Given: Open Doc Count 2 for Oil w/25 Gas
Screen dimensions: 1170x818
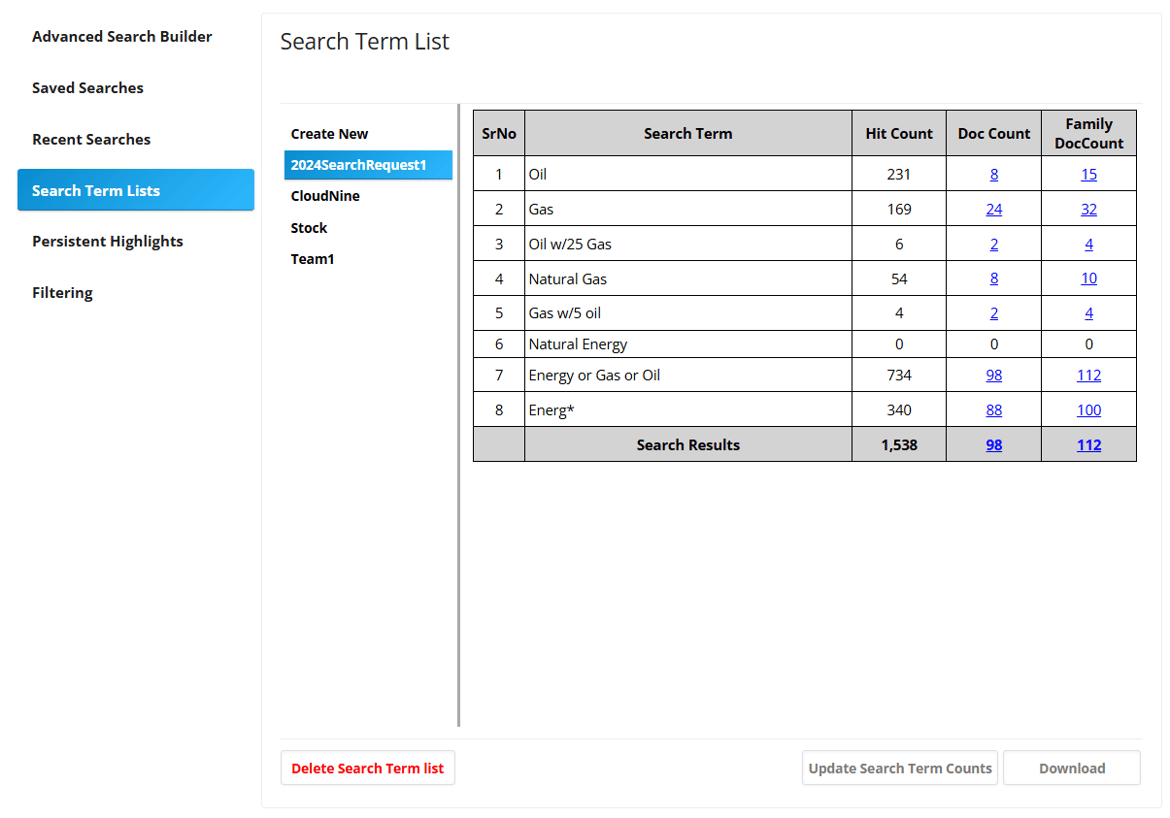Looking at the screenshot, I should coord(993,243).
